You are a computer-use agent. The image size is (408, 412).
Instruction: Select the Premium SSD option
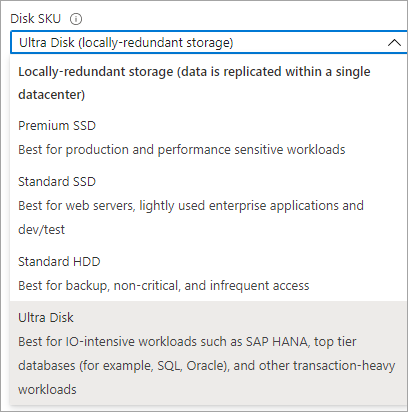209,137
